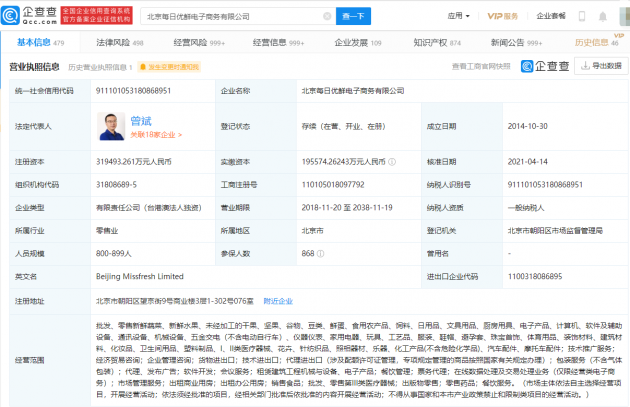The image size is (630, 407).
Task: Switch to the 企业发展 tab
Action: [x=358, y=43]
